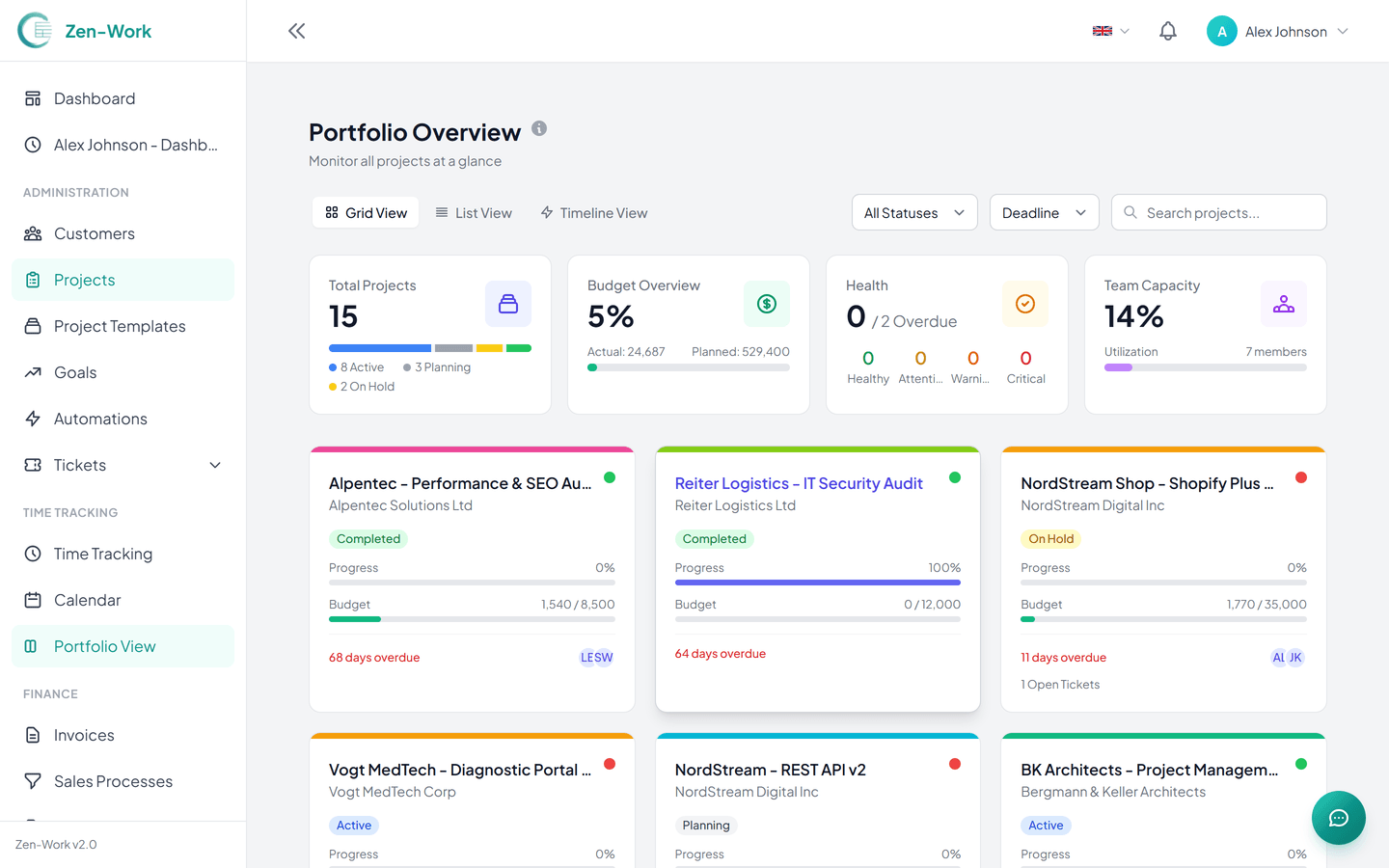Open NordStream Shop Shopify Plus project title
Viewport: 1389px width, 868px height.
click(x=1147, y=483)
